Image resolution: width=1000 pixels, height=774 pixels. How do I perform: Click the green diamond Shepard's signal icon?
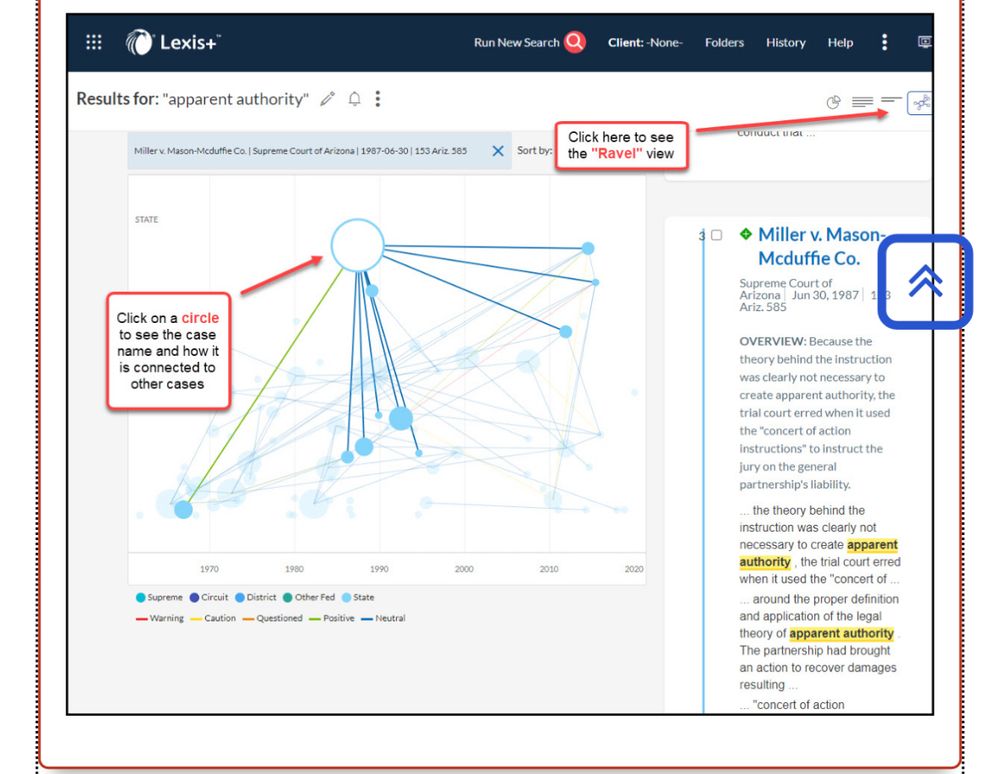point(746,234)
